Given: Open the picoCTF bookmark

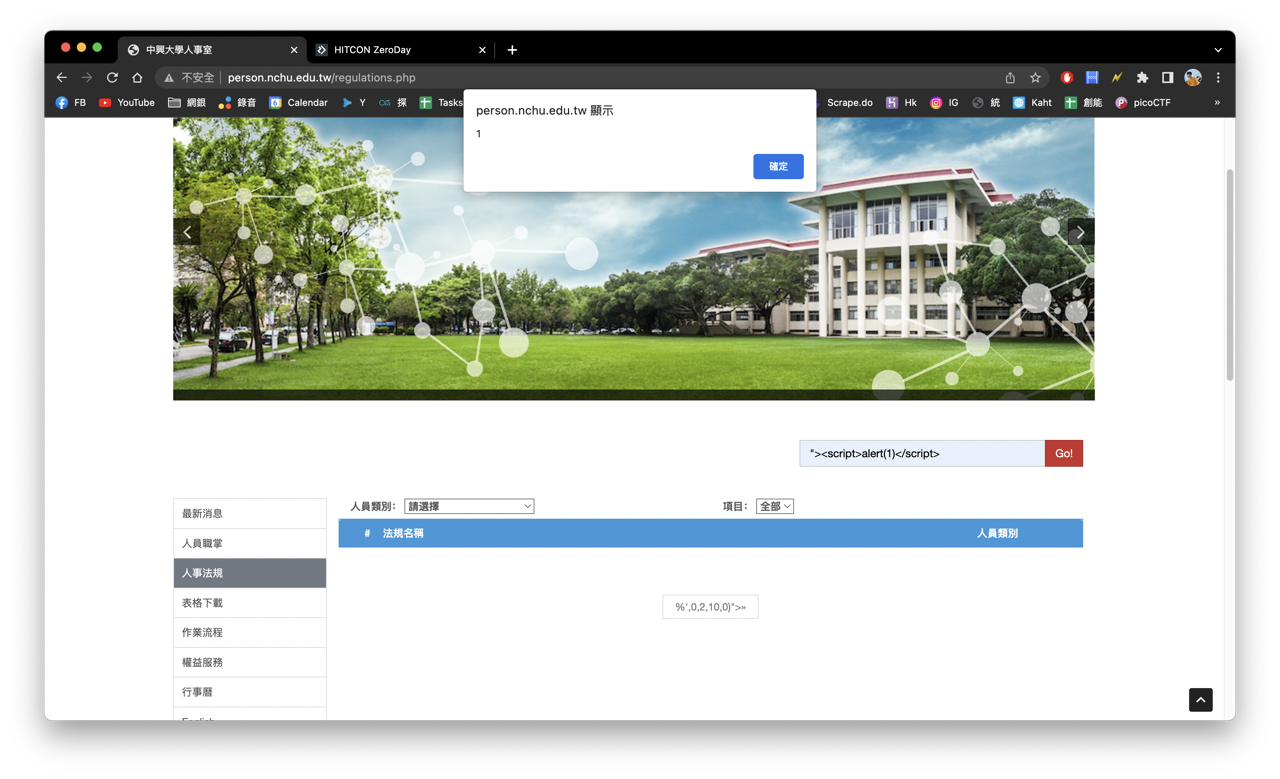Looking at the screenshot, I should click(1143, 102).
